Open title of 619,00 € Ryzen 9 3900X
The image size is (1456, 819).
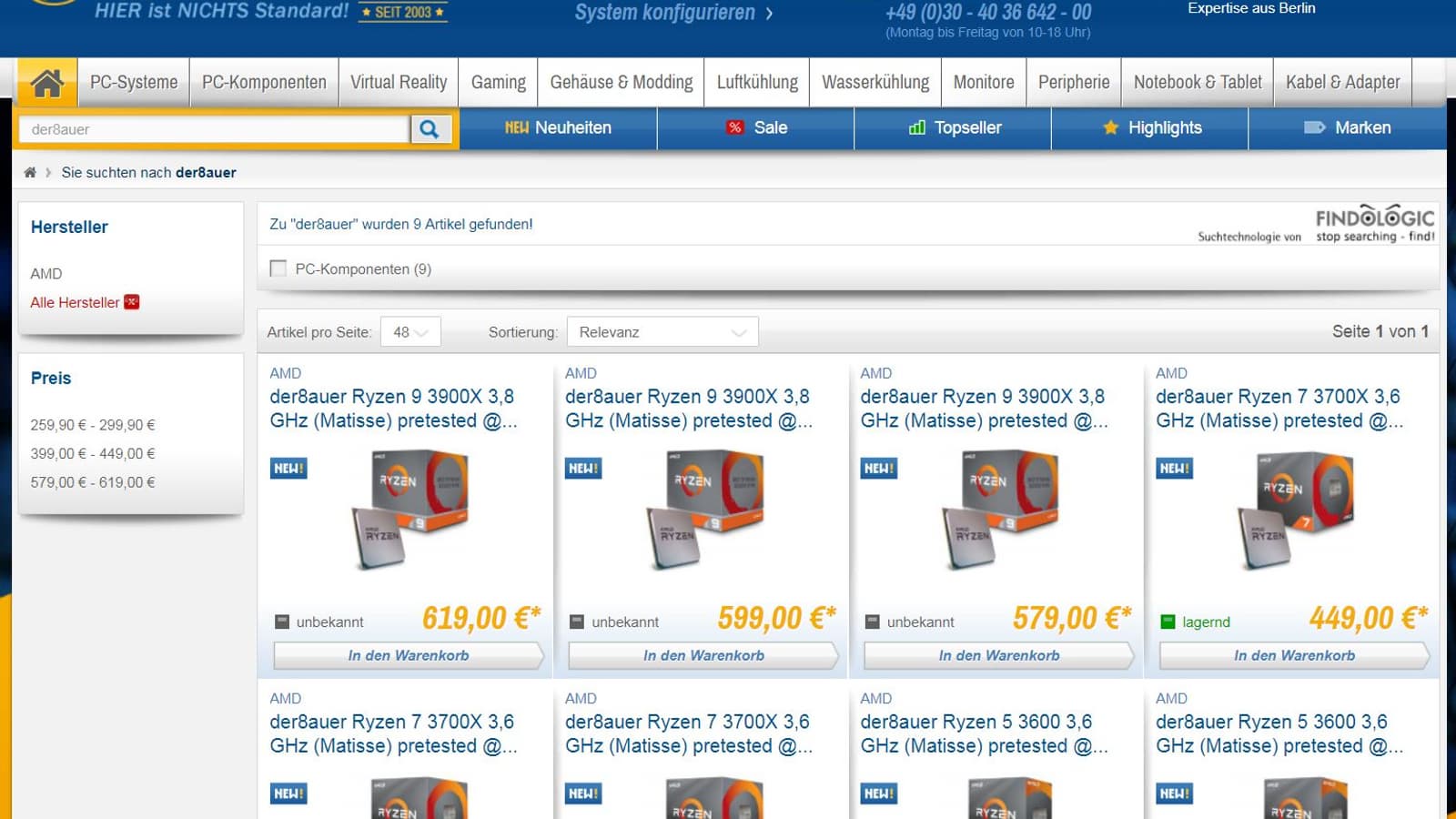pyautogui.click(x=393, y=409)
